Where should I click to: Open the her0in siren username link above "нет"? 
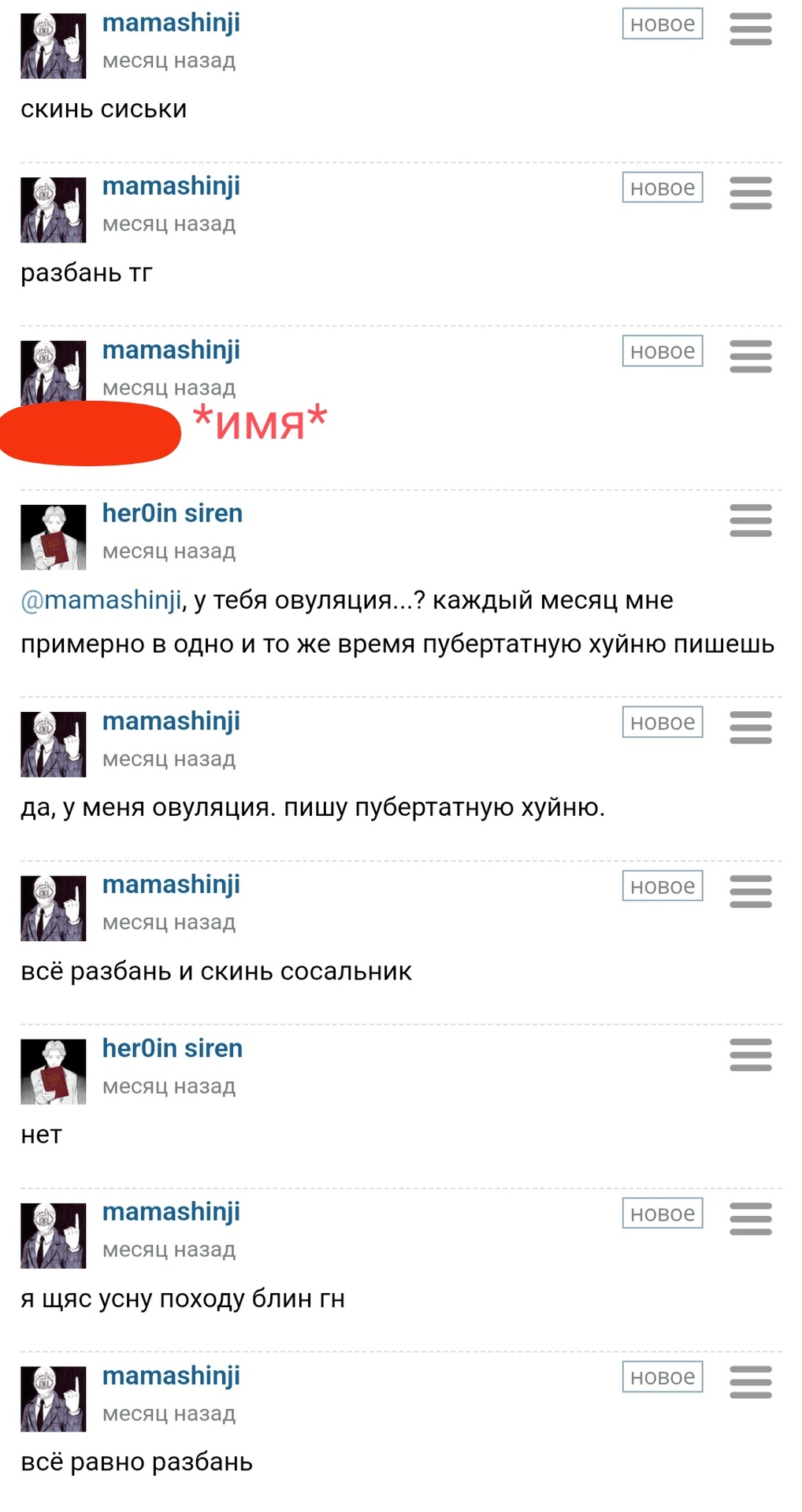click(x=173, y=1048)
